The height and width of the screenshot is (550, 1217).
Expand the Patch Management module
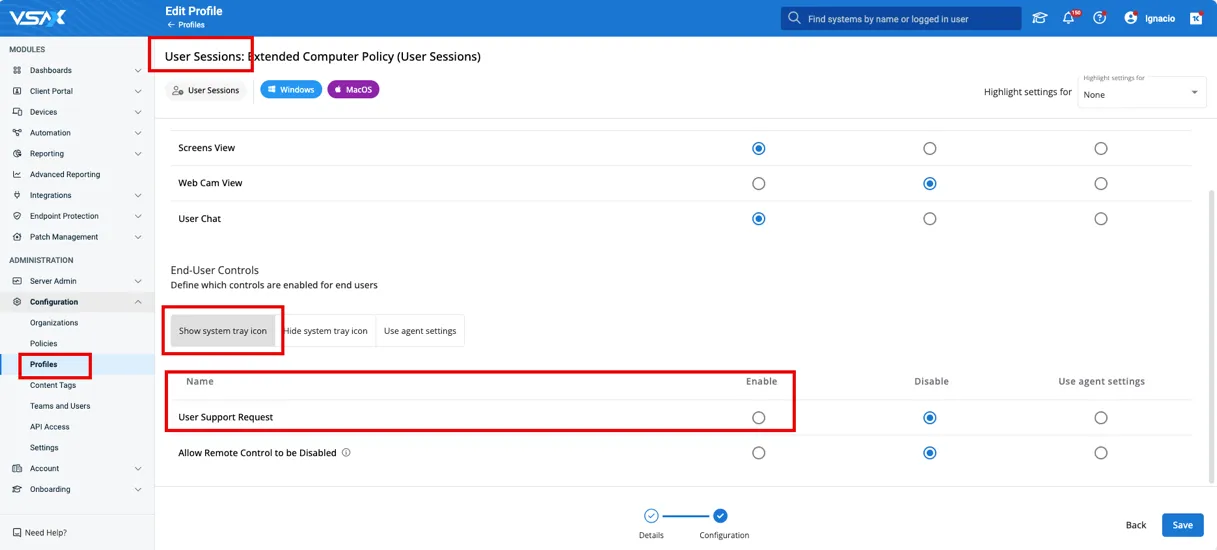[137, 237]
